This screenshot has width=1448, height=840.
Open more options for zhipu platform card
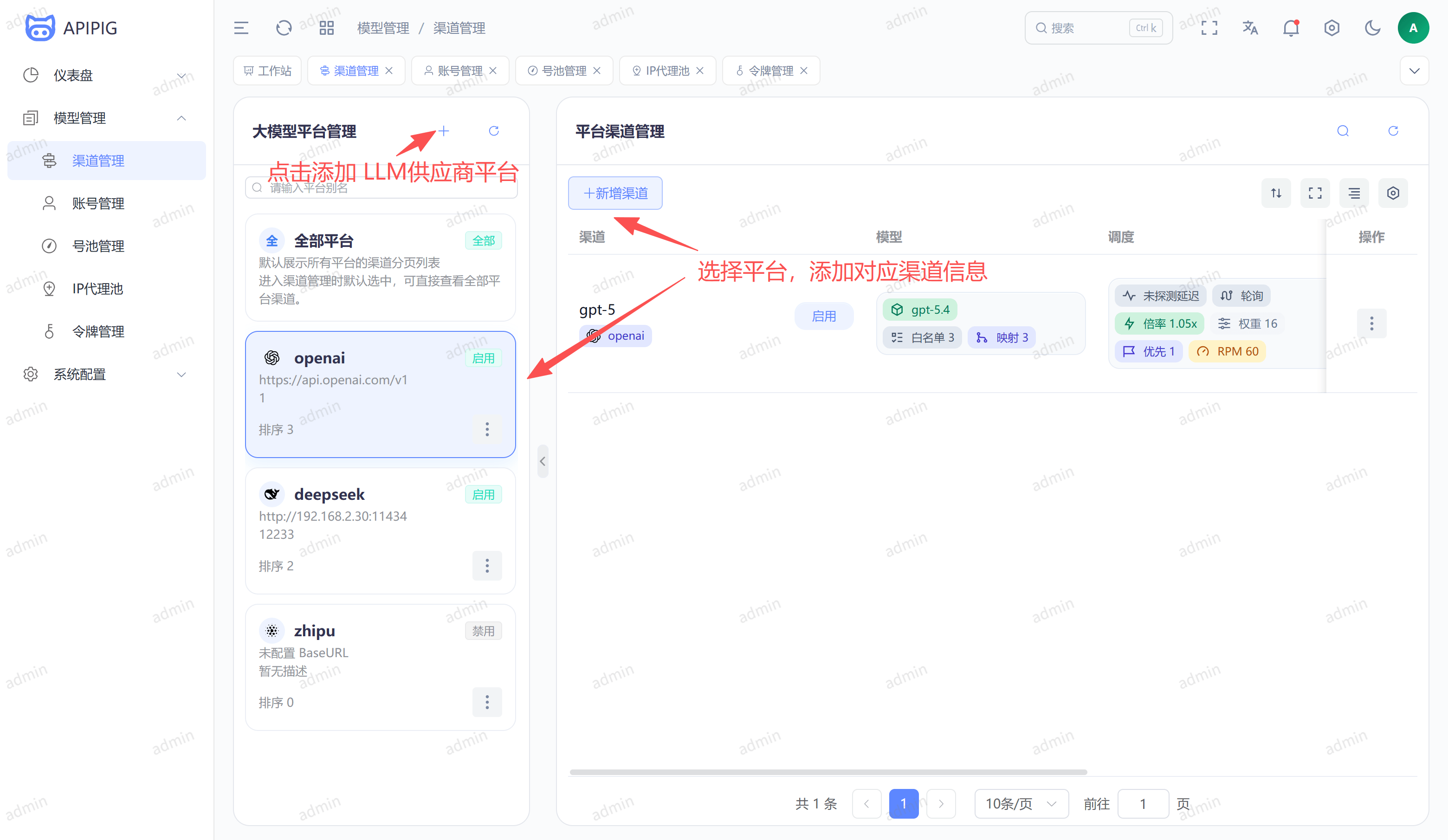pyautogui.click(x=487, y=702)
